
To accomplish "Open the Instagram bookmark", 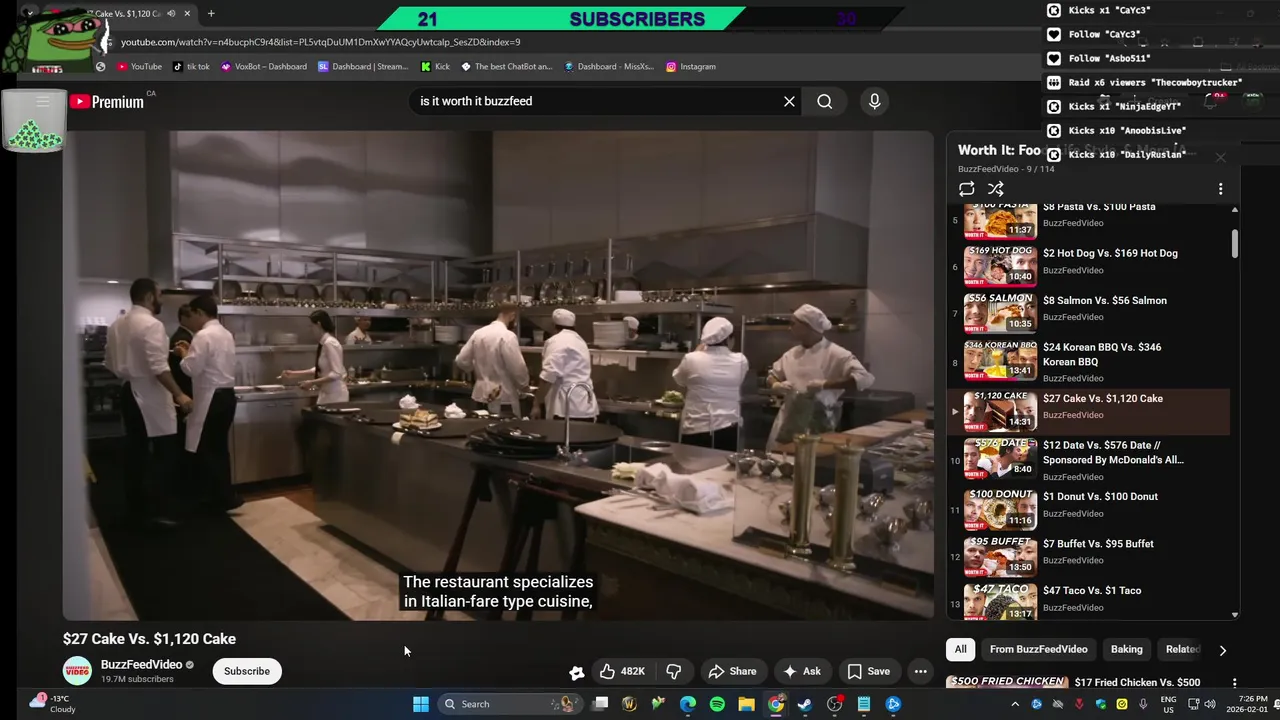I will pos(691,66).
